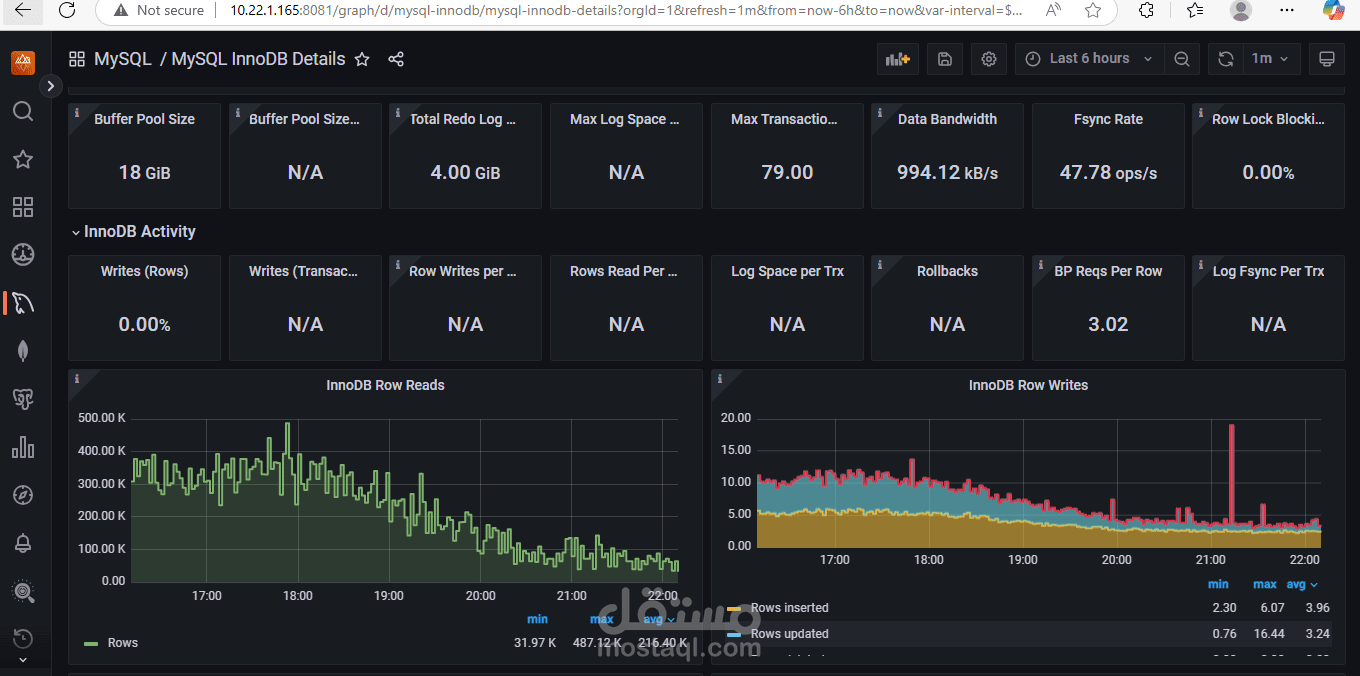Share the dashboard via share icon
The image size is (1360, 676).
[396, 59]
